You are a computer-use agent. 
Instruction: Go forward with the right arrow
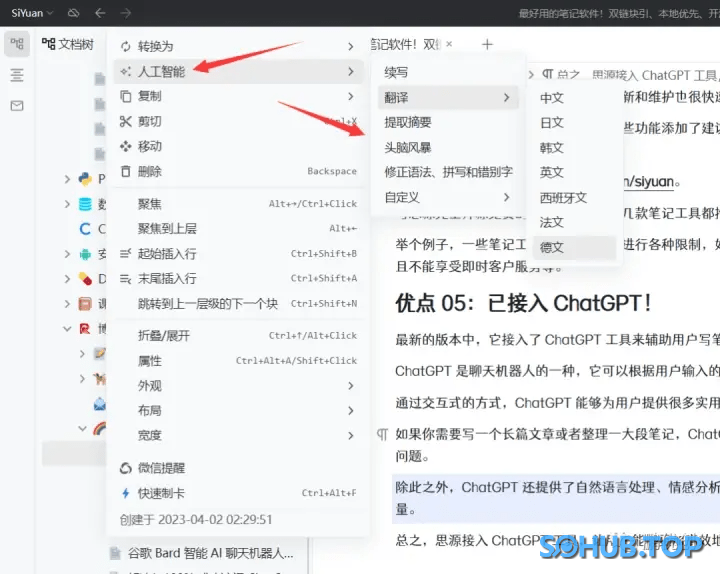[x=125, y=13]
